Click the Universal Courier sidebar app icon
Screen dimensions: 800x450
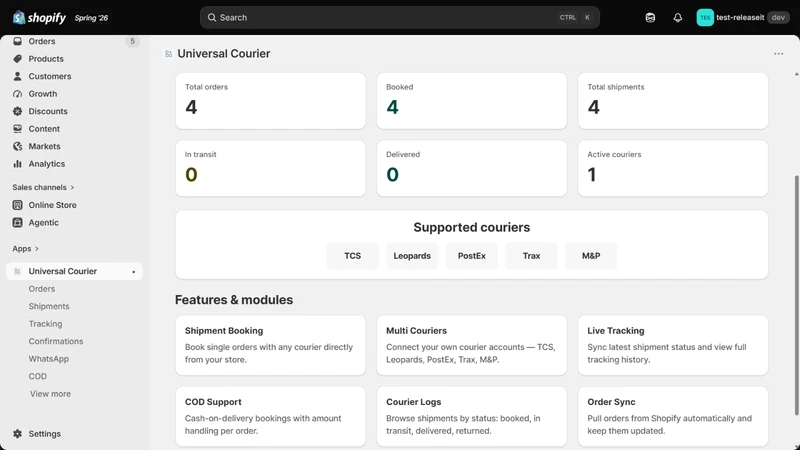click(x=17, y=271)
